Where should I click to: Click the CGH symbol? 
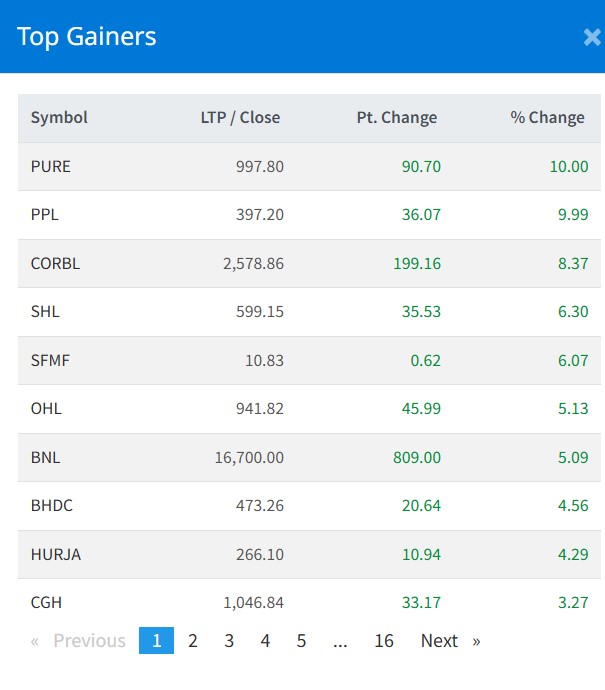(46, 603)
